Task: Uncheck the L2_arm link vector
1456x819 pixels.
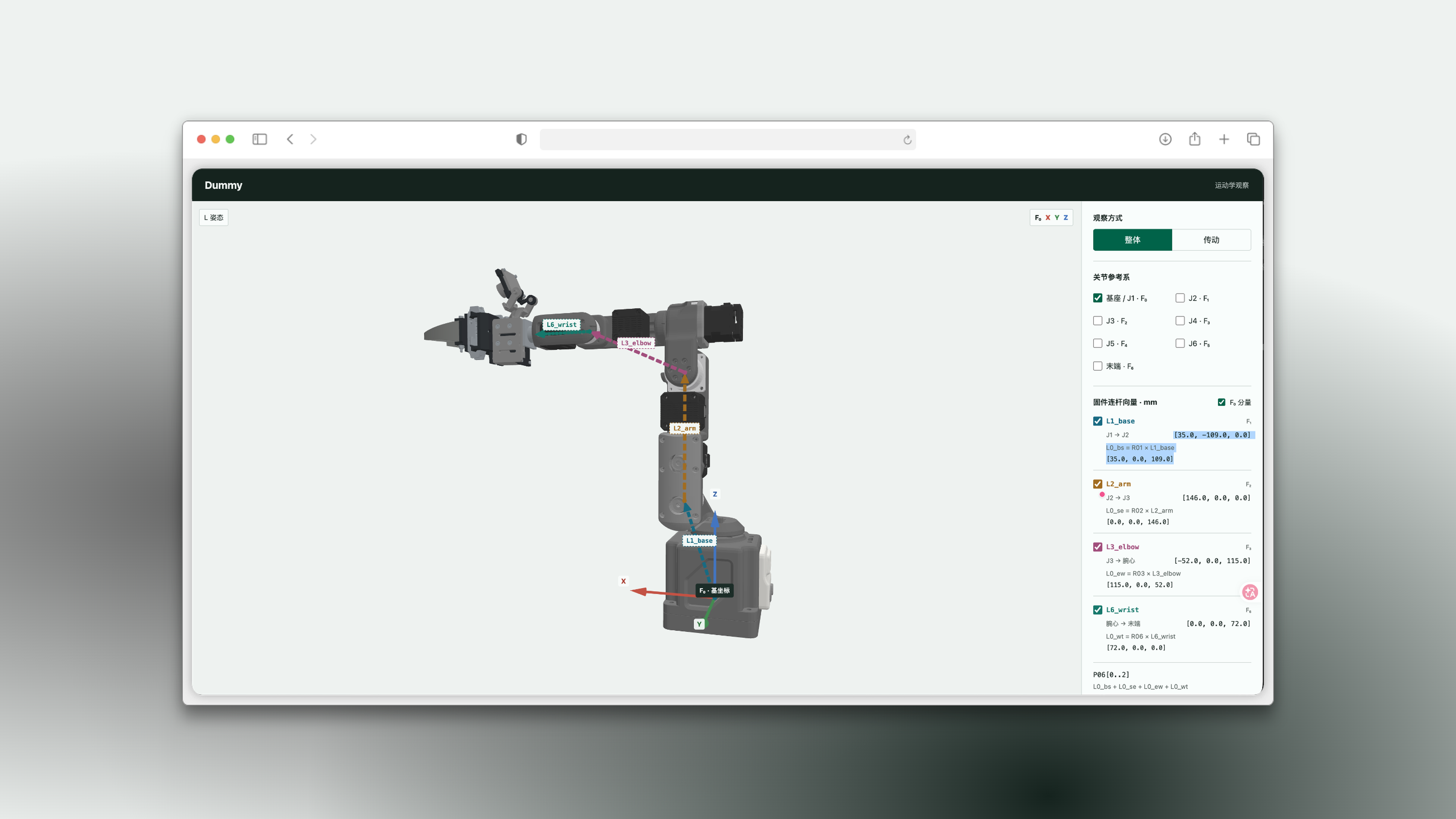Action: point(1098,484)
